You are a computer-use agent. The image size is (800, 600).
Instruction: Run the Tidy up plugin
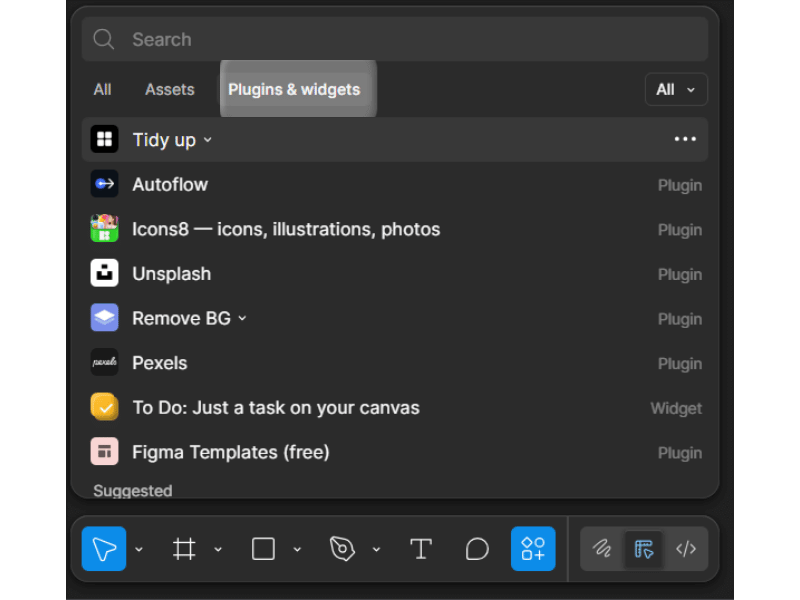tap(395, 140)
